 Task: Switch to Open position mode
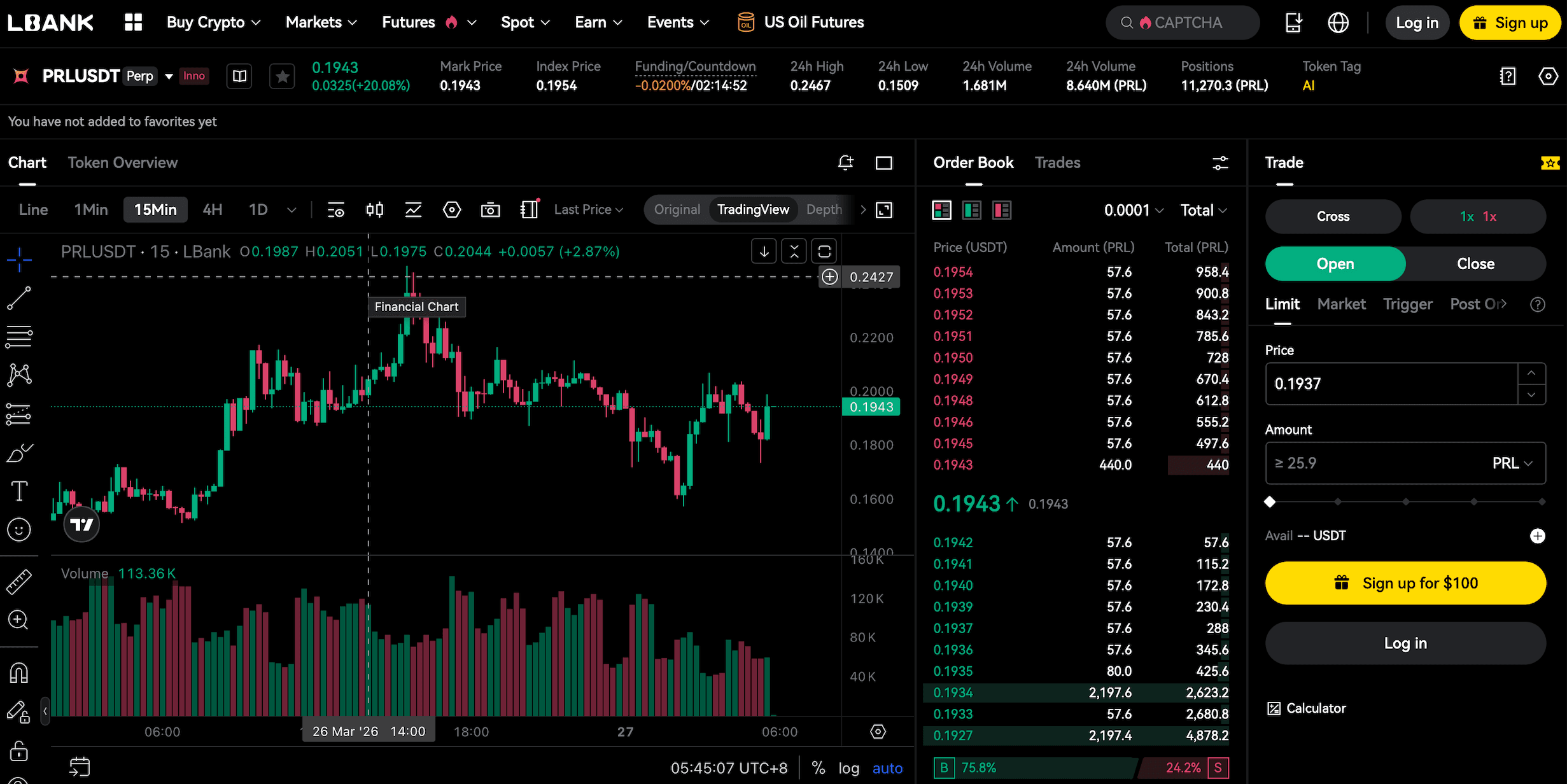point(1335,264)
